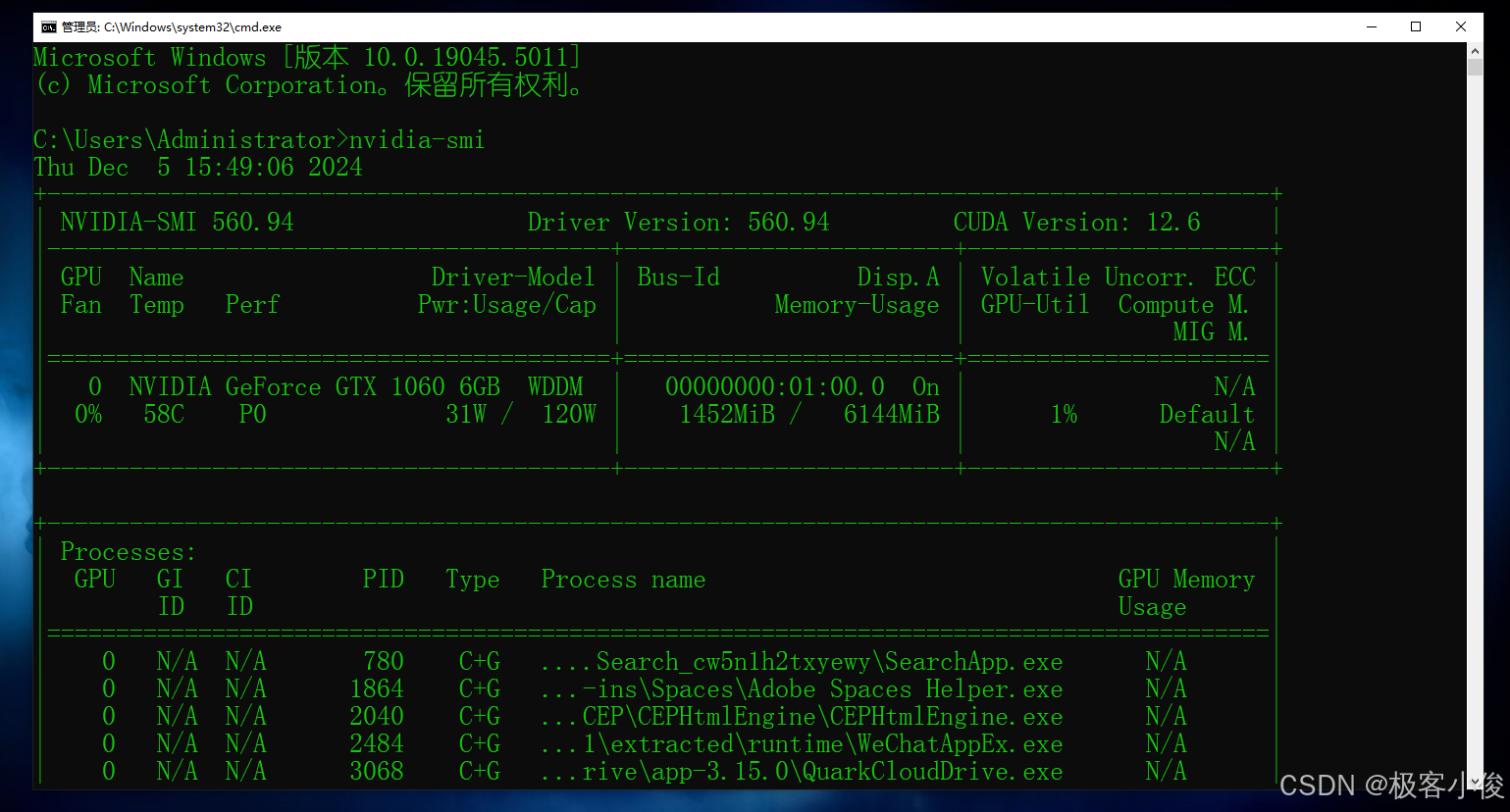
Task: Click the vertical scrollbar thumb
Action: [x=1476, y=67]
